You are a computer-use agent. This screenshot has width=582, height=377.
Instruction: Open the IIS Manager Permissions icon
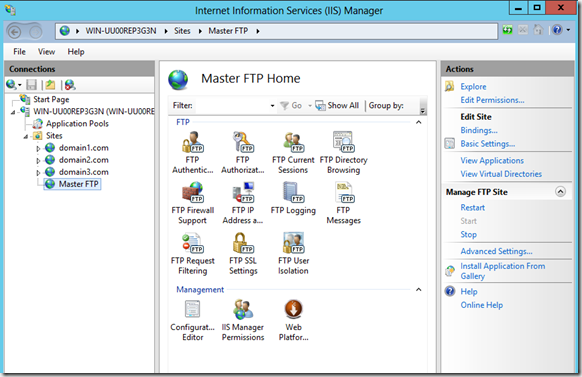243,320
